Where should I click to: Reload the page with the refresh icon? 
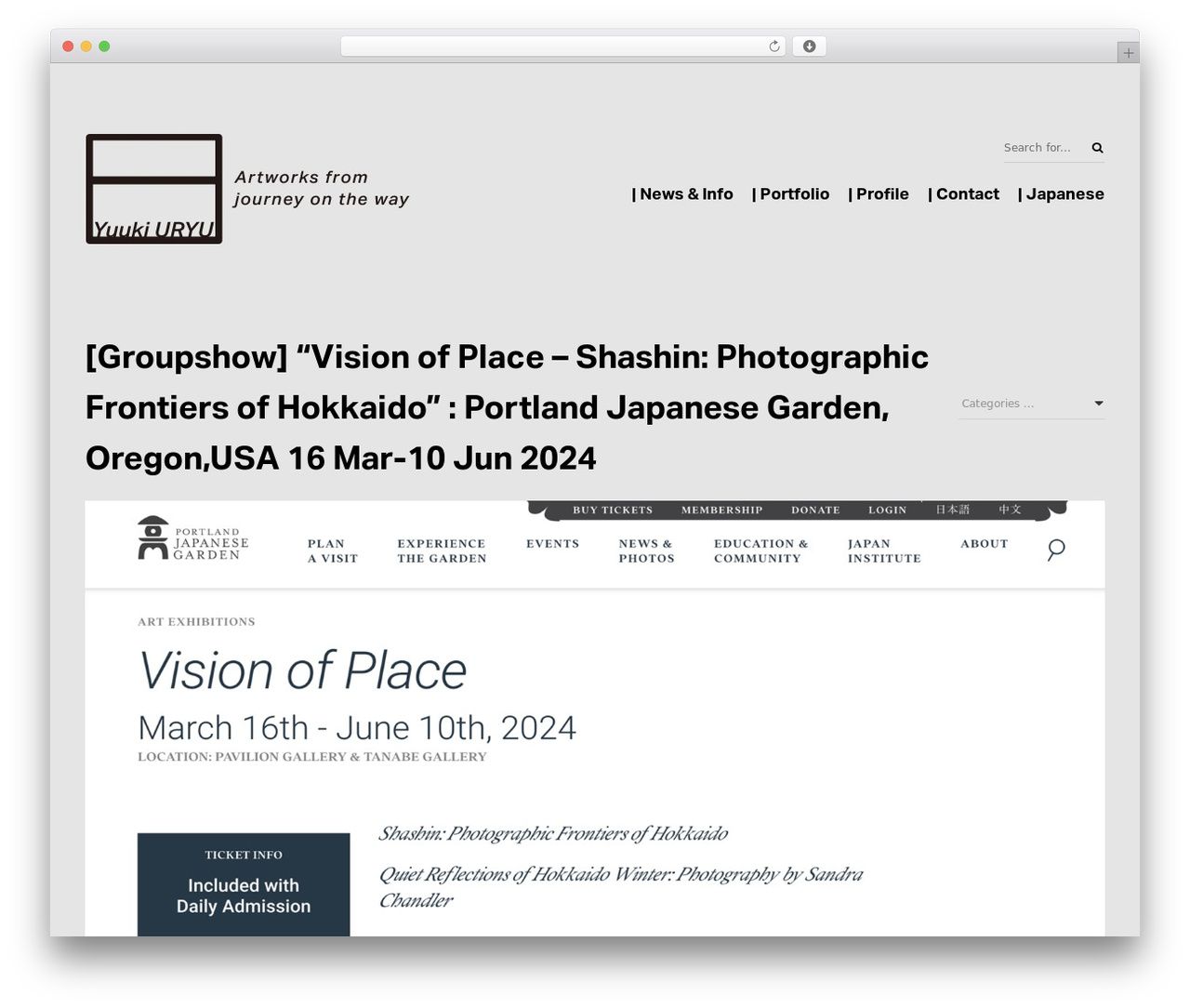click(x=774, y=46)
